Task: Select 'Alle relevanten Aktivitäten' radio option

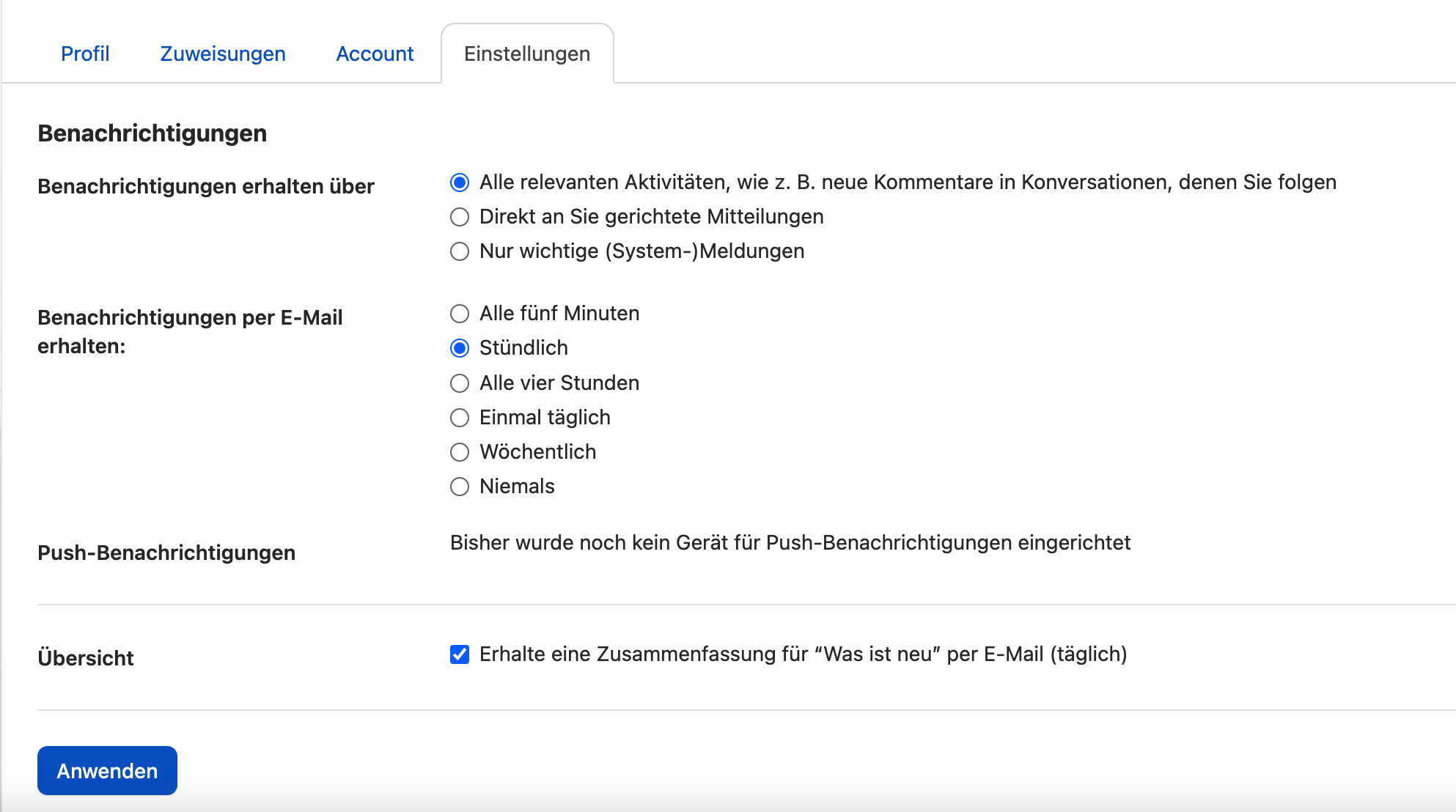Action: [x=460, y=182]
